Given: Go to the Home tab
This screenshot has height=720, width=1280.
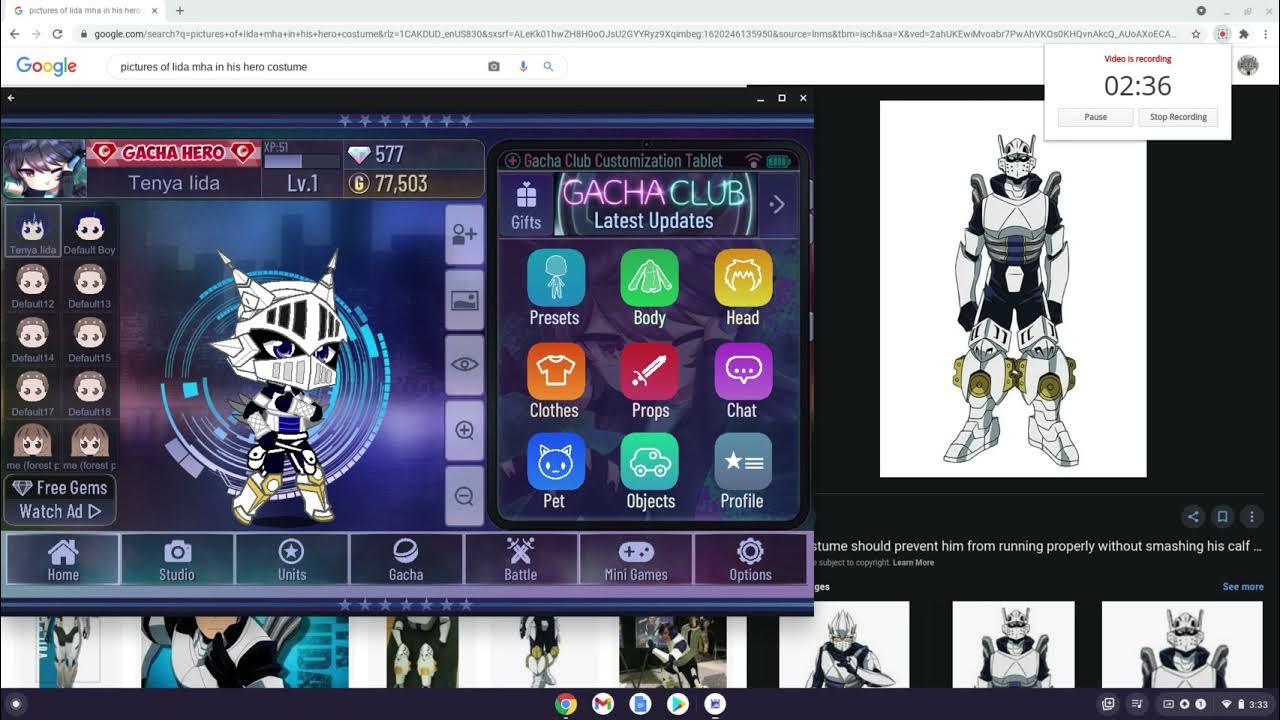Looking at the screenshot, I should (63, 559).
